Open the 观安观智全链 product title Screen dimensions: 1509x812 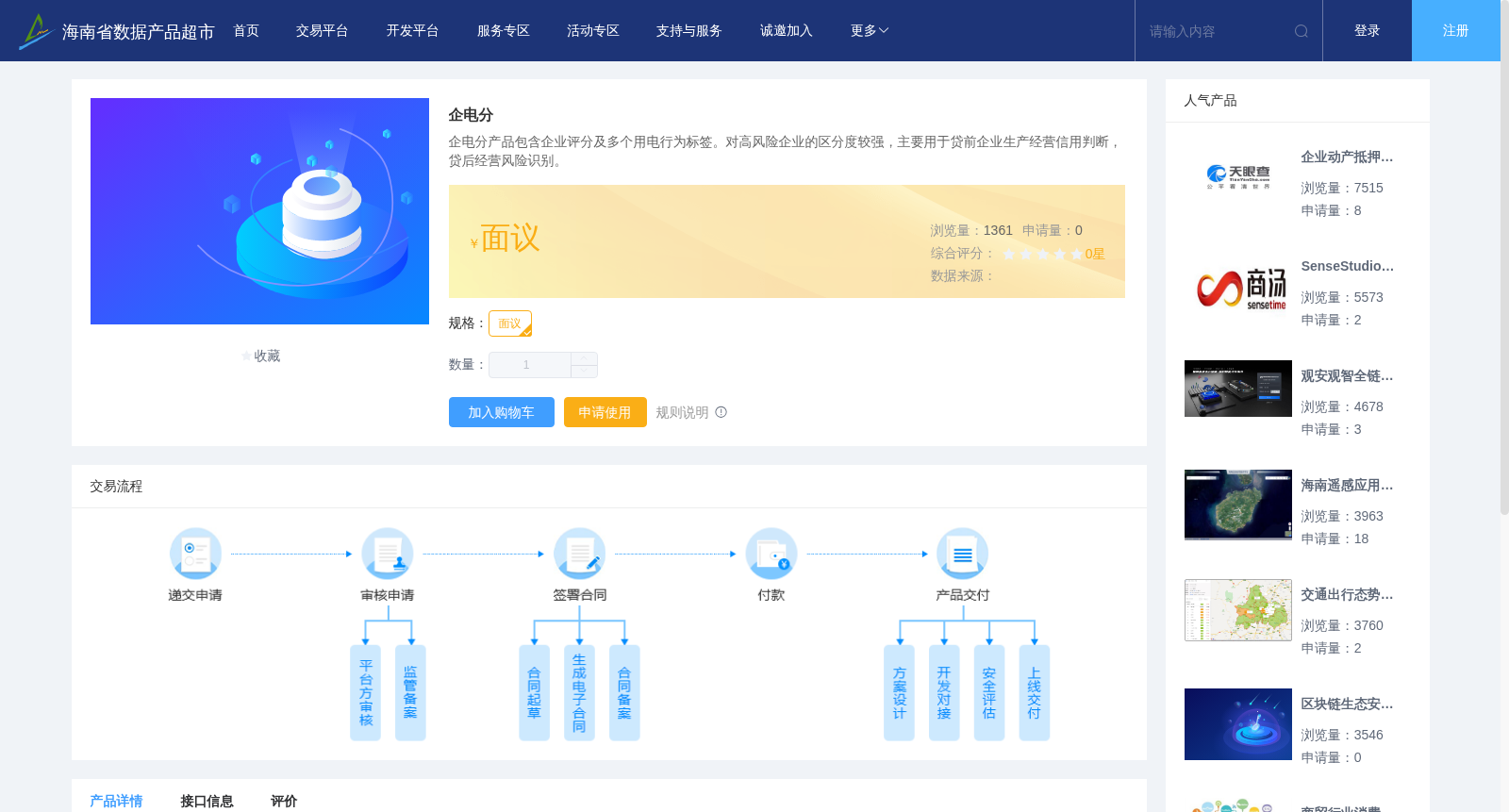pyautogui.click(x=1347, y=375)
